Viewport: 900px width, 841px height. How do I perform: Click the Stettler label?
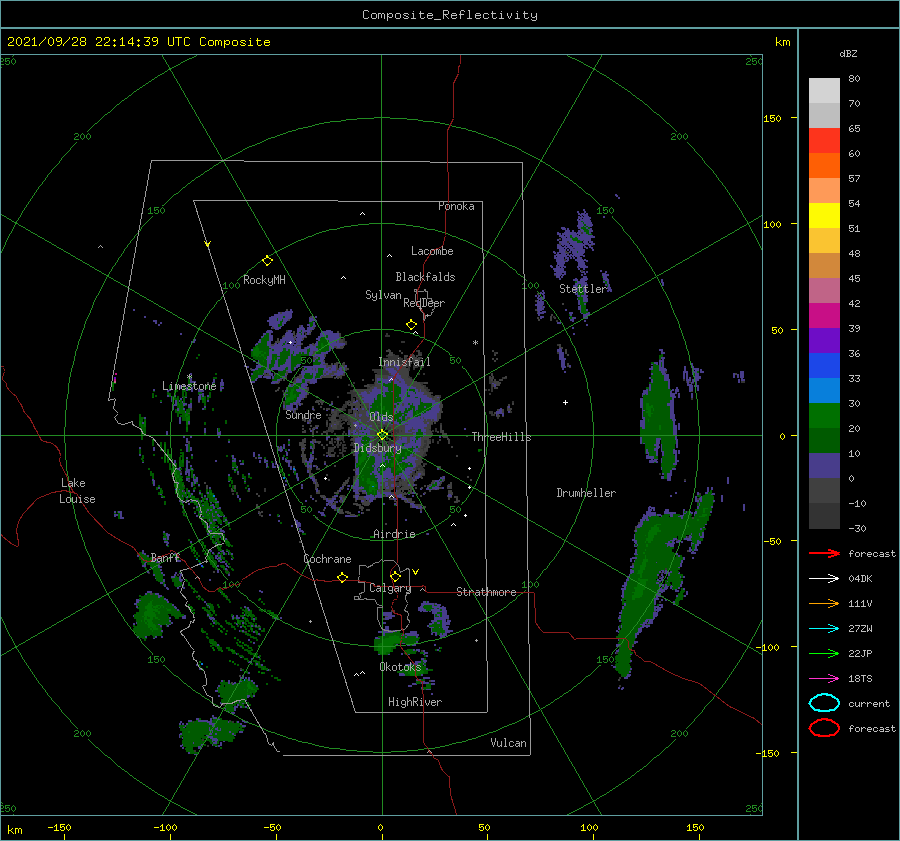coord(583,289)
